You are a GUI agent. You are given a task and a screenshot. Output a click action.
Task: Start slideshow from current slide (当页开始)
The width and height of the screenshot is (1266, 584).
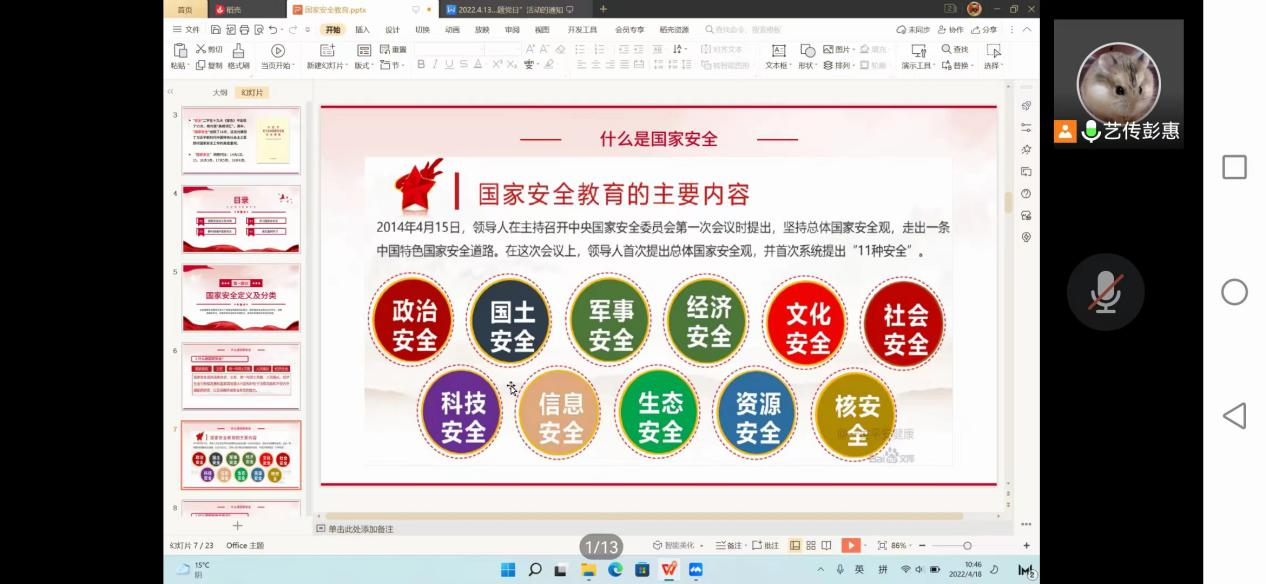(x=277, y=50)
